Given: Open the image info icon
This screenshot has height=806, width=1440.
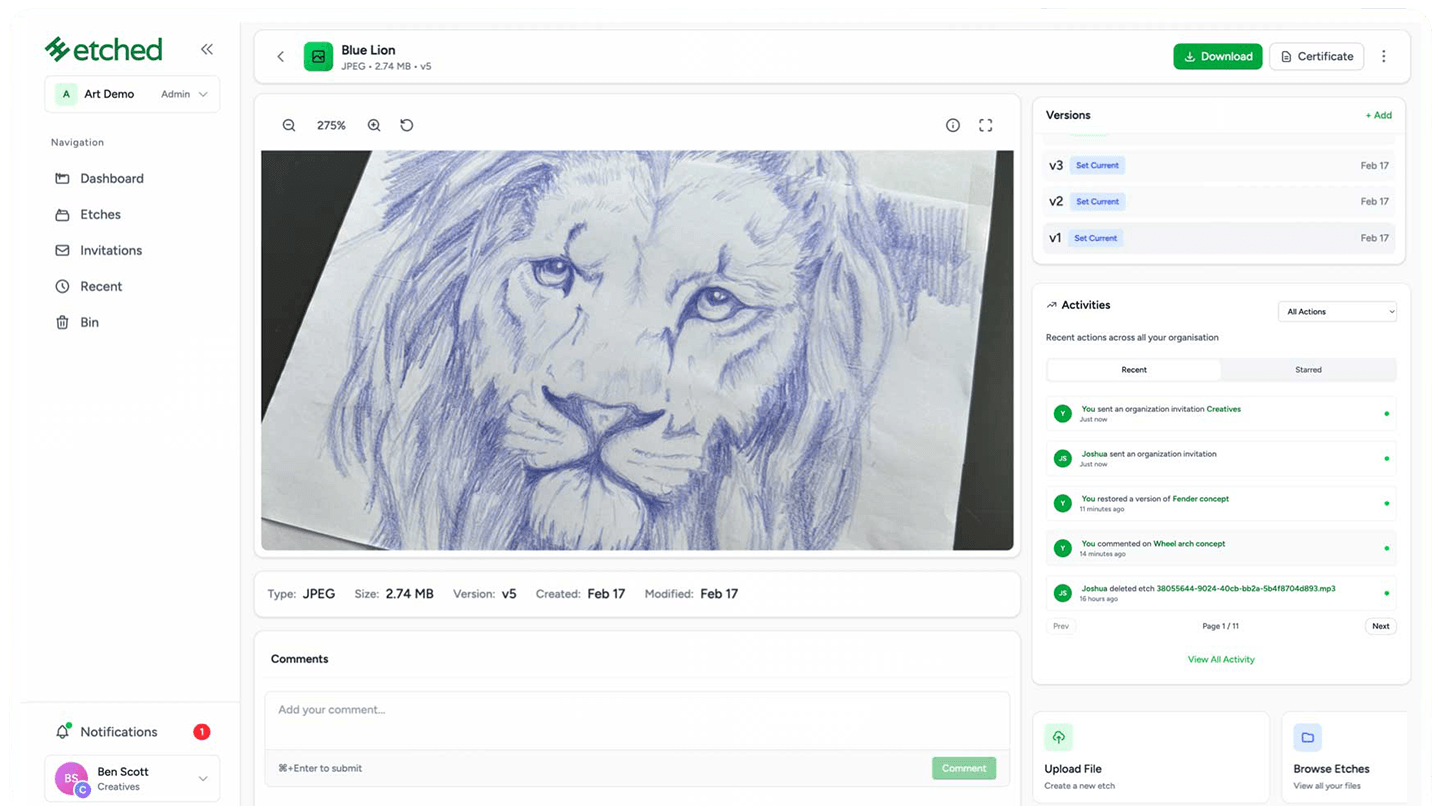Looking at the screenshot, I should [x=953, y=125].
